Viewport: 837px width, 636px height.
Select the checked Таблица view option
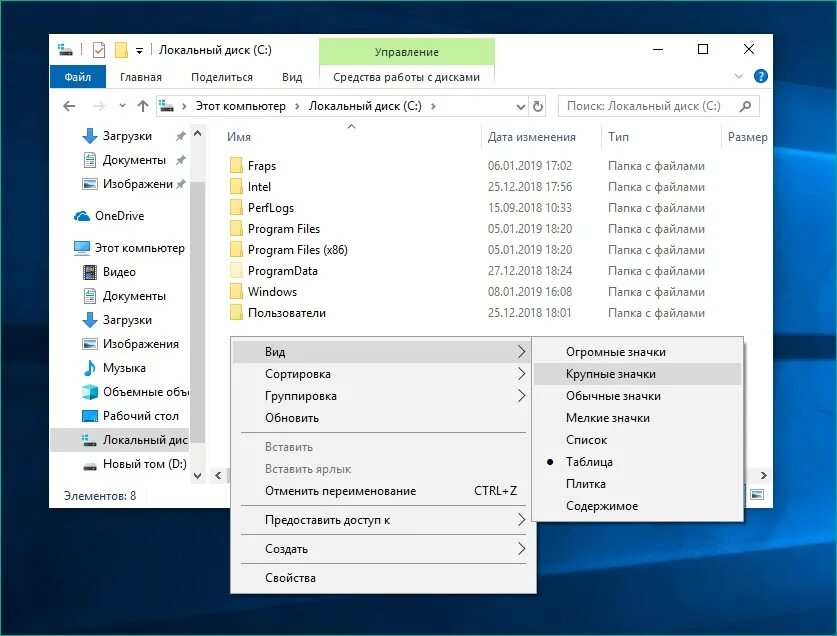(x=637, y=462)
